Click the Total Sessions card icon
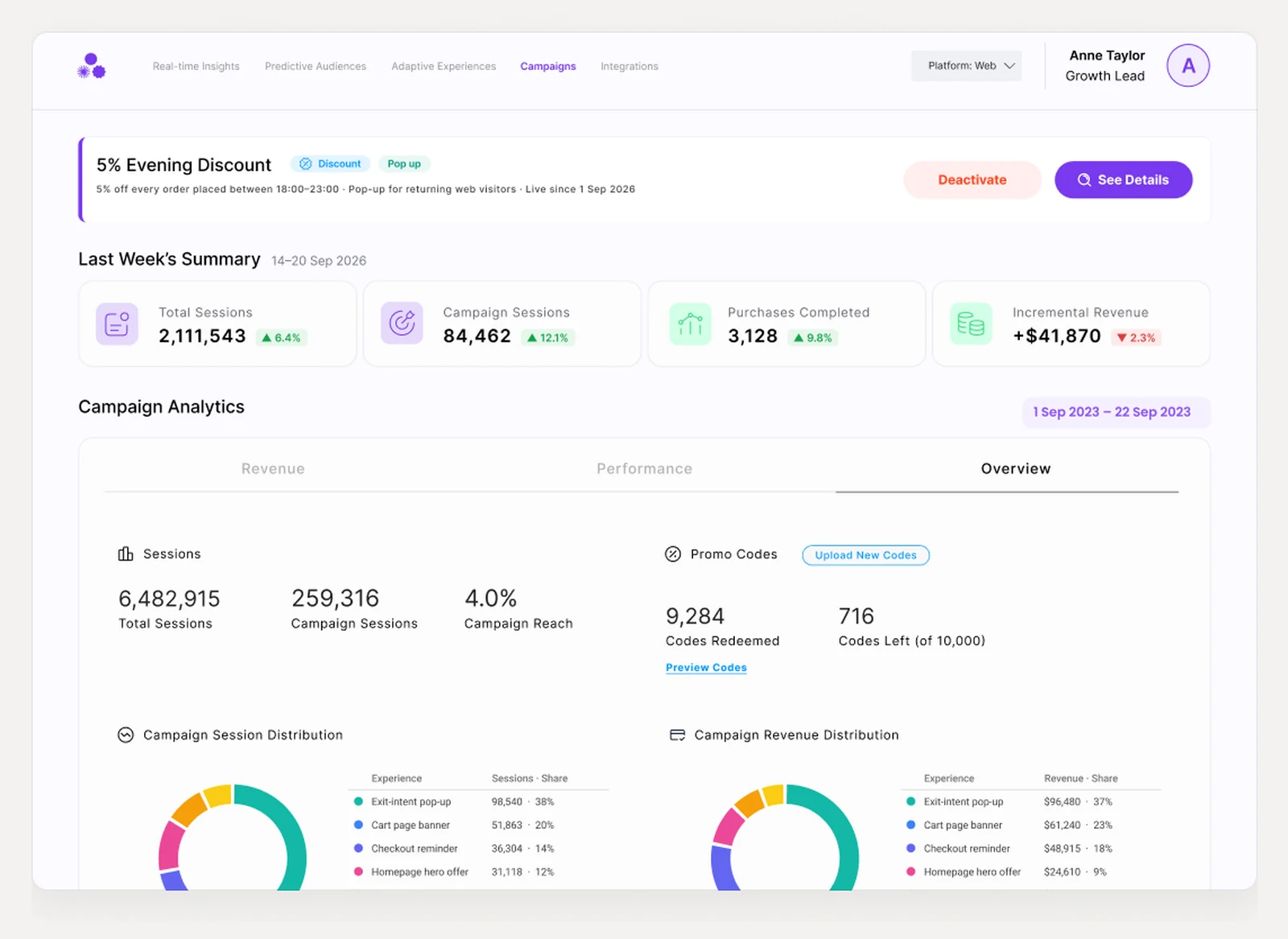This screenshot has width=1288, height=939. pyautogui.click(x=117, y=323)
